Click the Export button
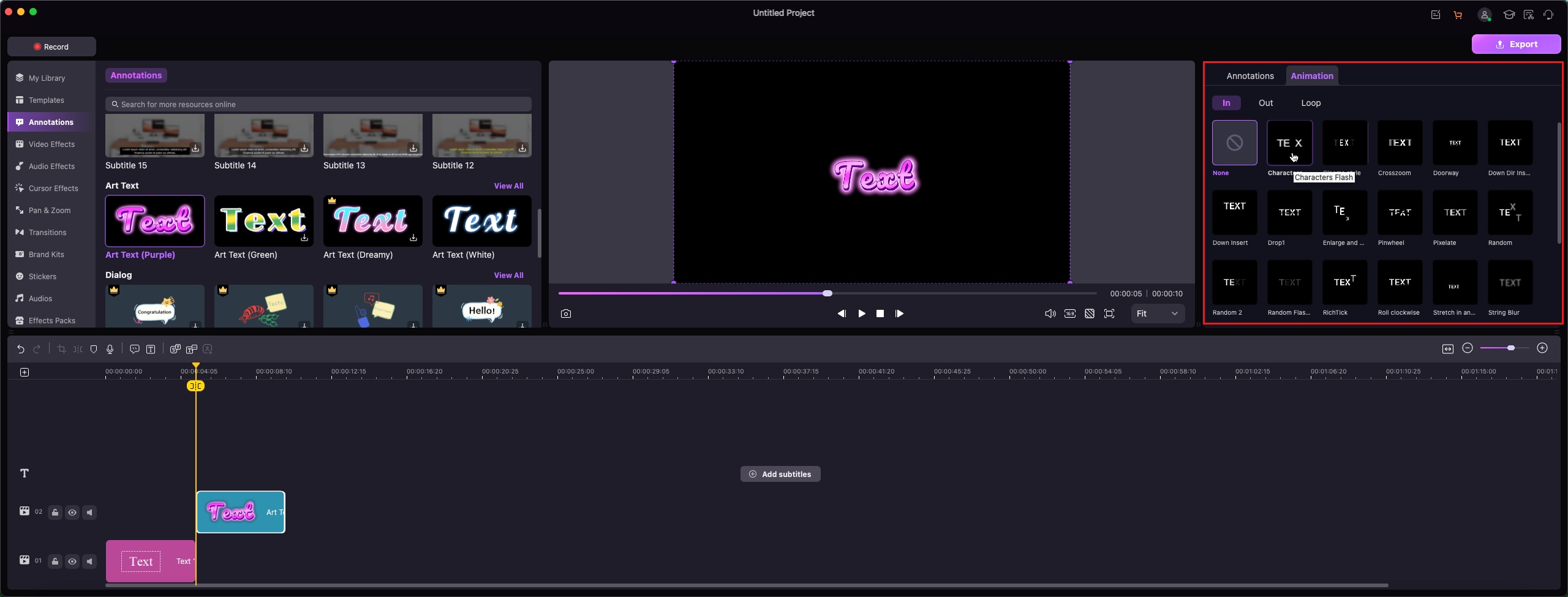The width and height of the screenshot is (1568, 597). coord(1516,43)
